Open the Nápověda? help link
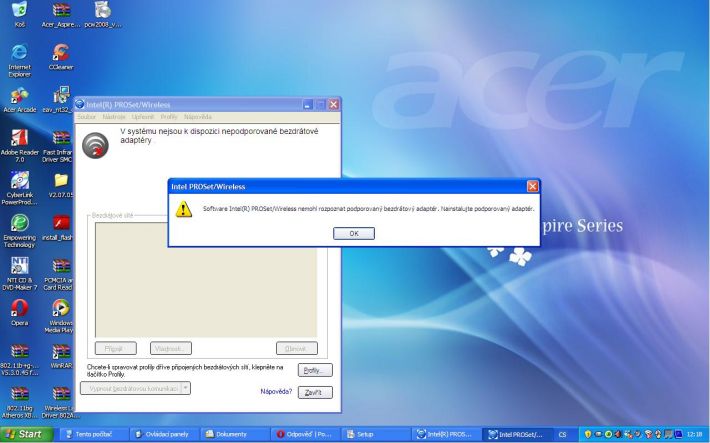The width and height of the screenshot is (710, 443). tap(276, 391)
